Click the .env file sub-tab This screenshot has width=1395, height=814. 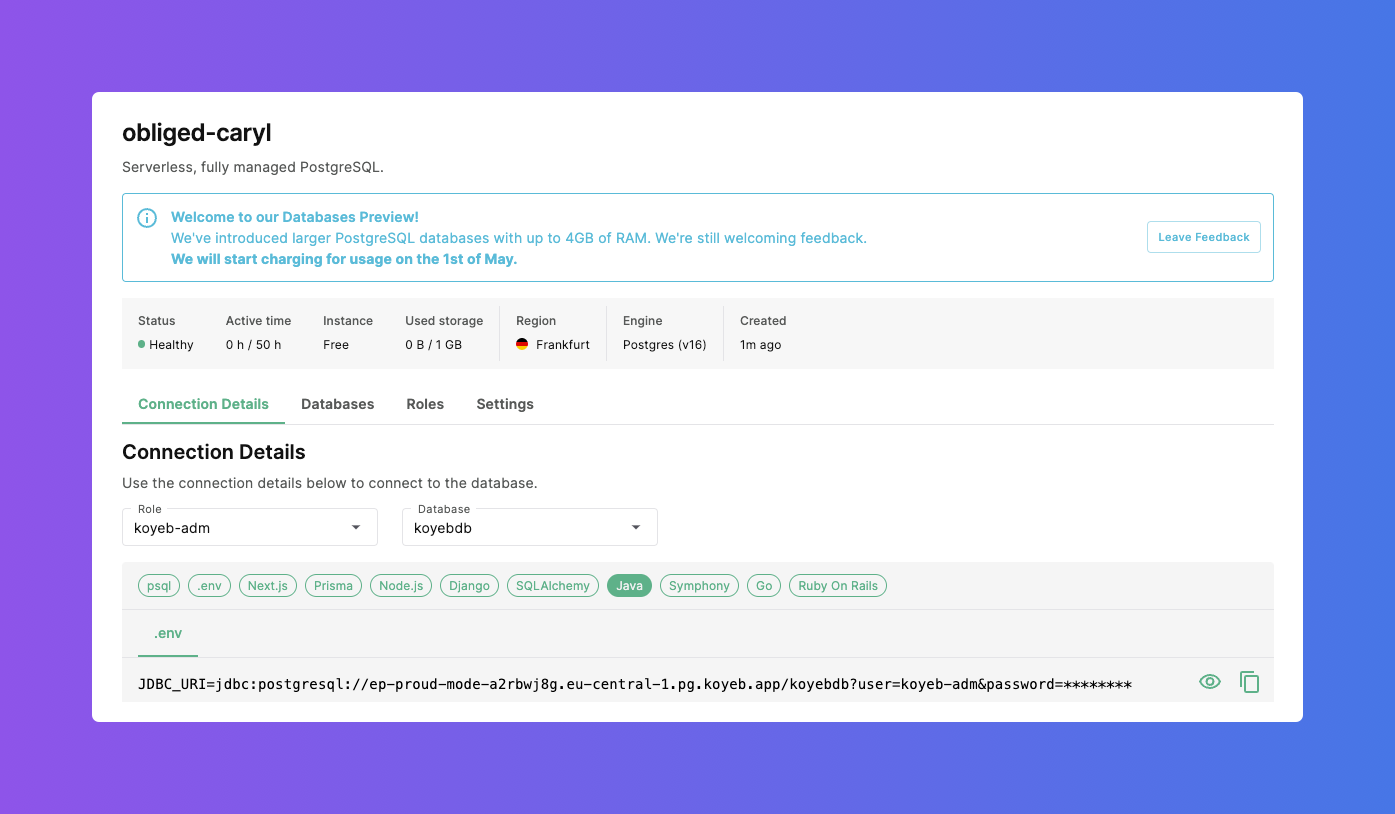(x=168, y=634)
